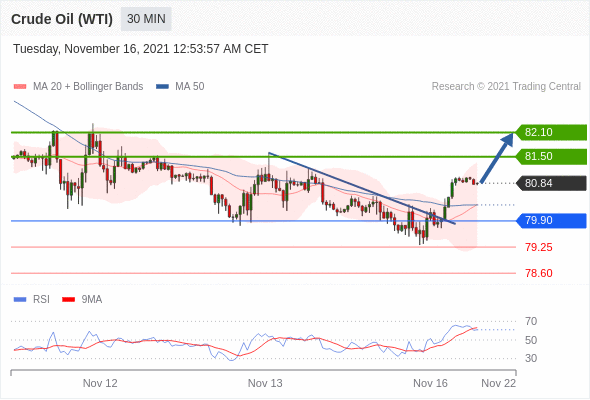The image size is (590, 400).
Task: Click the Research © 2021 Trading Central link
Action: pos(506,87)
